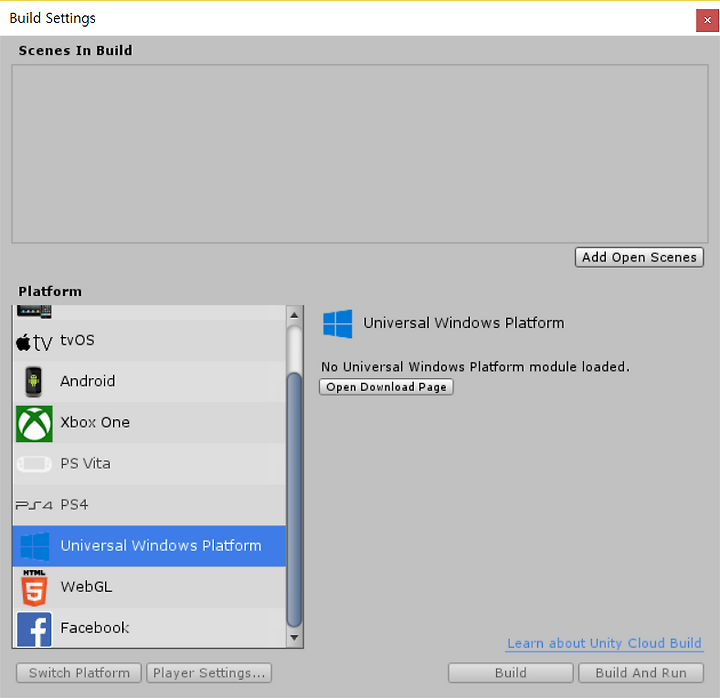Click the platform list scroll up arrow

[294, 315]
